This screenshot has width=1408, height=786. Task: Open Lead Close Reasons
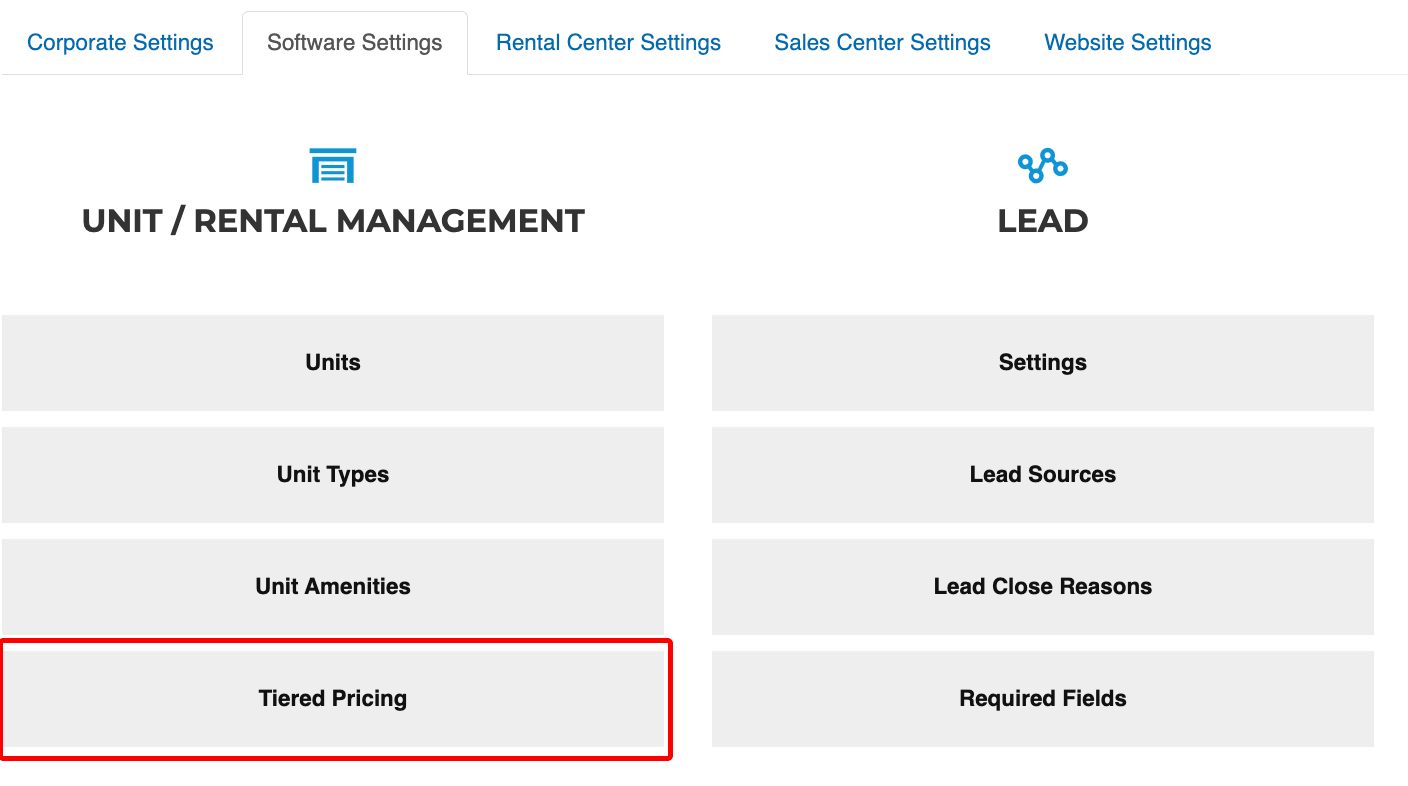pyautogui.click(x=1042, y=587)
